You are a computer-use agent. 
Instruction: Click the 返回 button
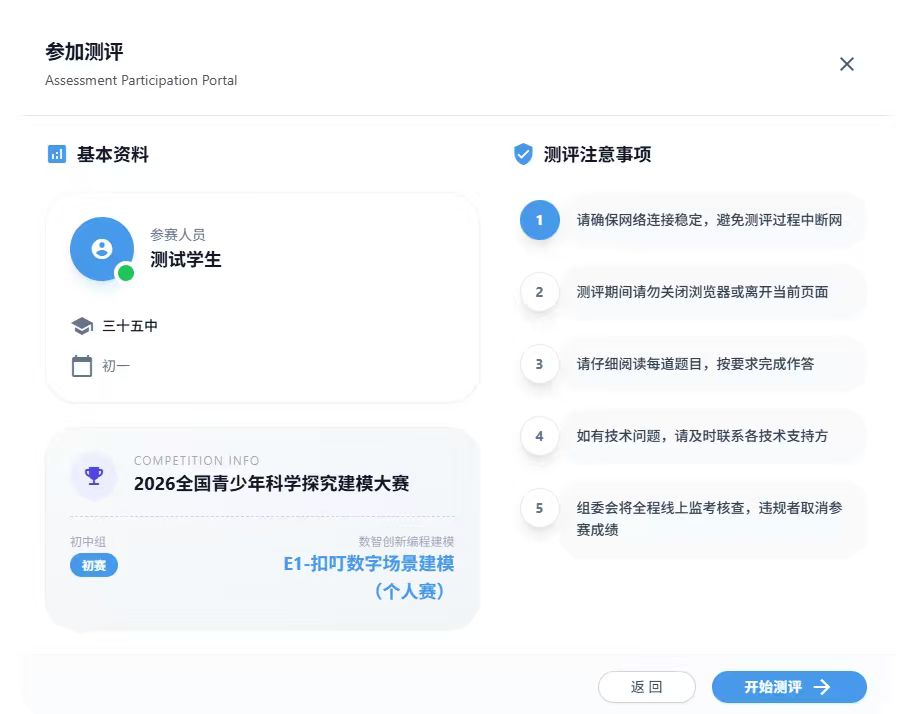pyautogui.click(x=647, y=687)
